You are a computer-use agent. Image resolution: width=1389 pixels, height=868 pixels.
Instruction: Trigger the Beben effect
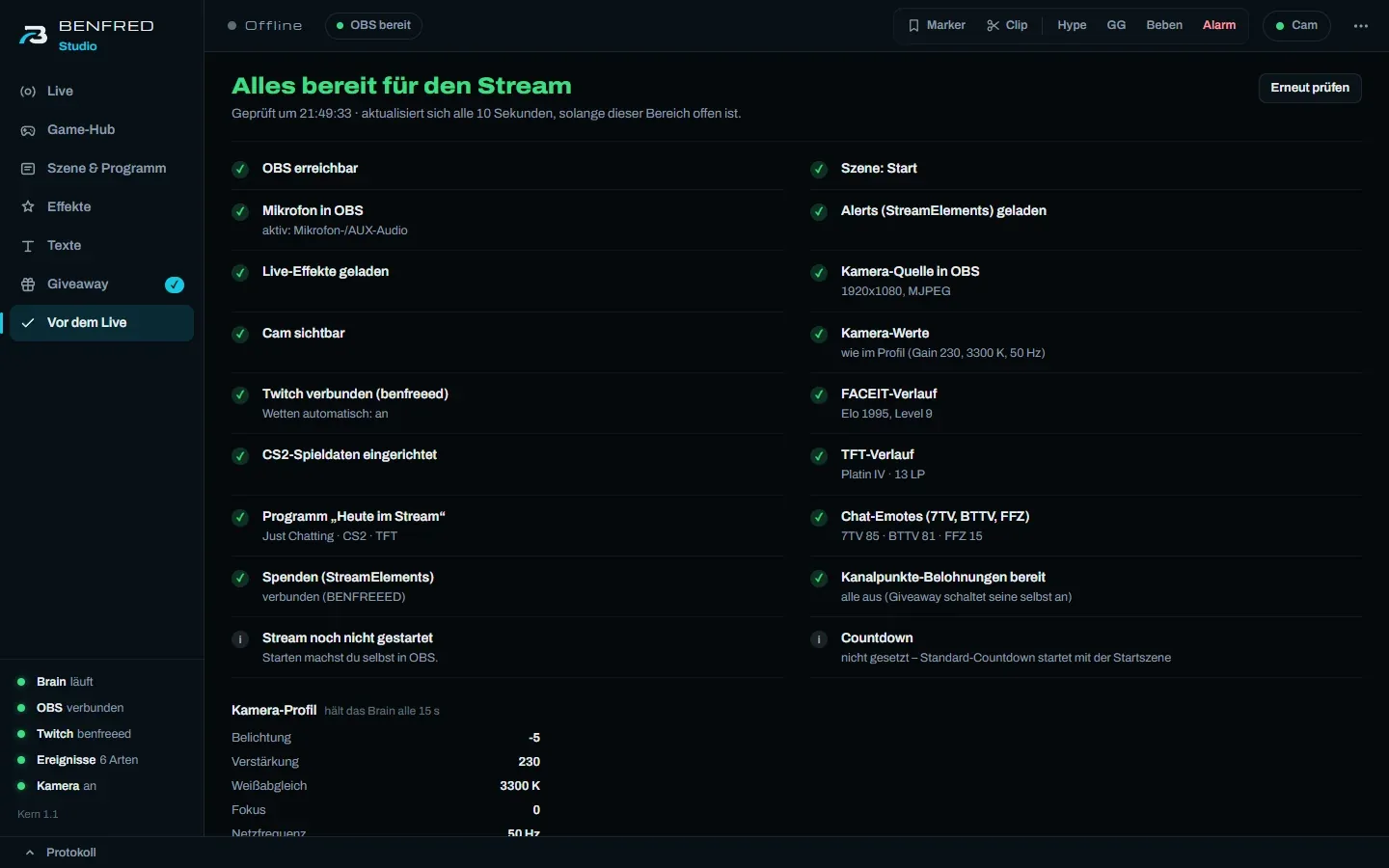coord(1164,25)
